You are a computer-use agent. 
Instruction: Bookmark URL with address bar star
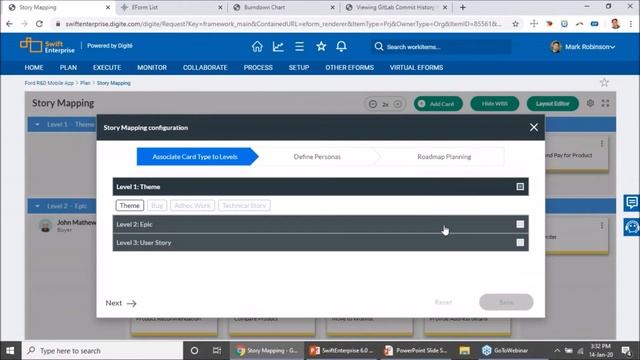pos(516,24)
